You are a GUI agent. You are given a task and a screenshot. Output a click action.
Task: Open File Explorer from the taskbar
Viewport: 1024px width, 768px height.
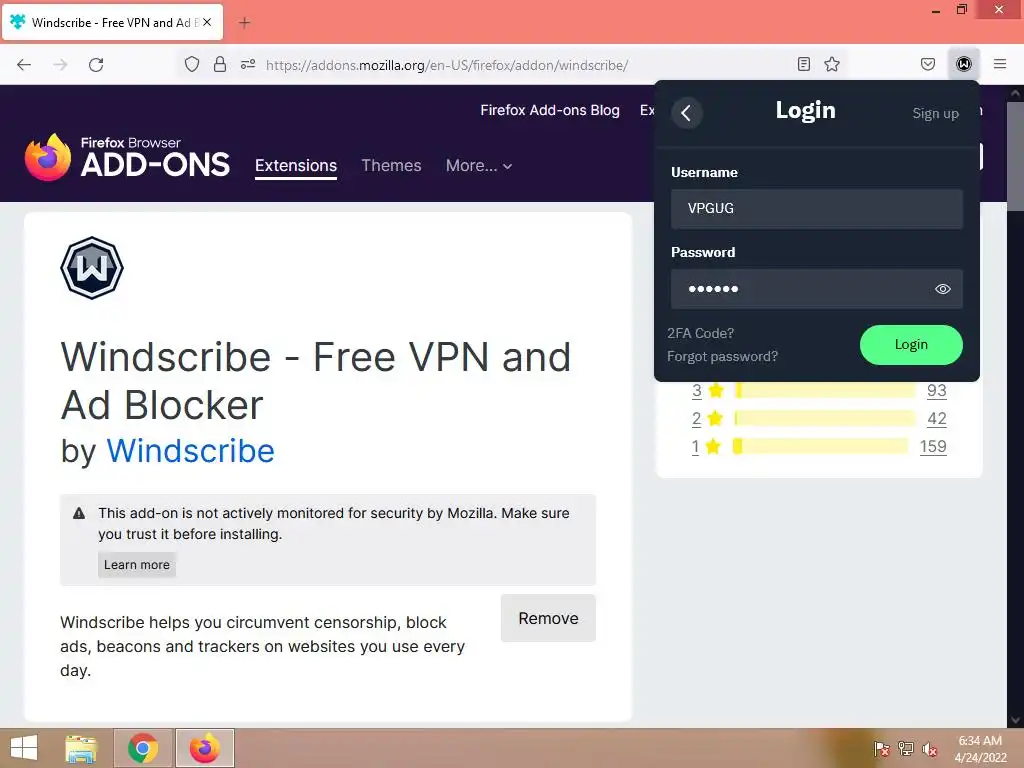coord(81,748)
